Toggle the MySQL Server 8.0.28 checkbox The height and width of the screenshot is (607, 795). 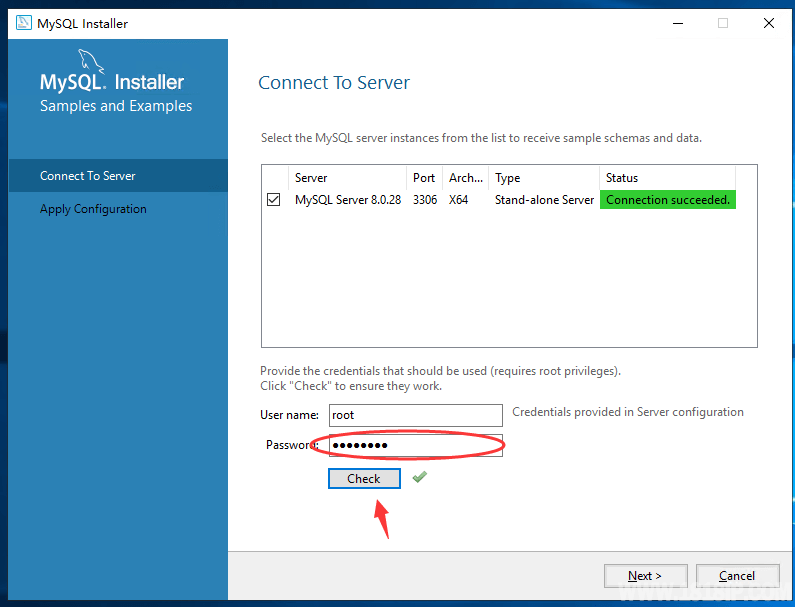click(x=273, y=200)
